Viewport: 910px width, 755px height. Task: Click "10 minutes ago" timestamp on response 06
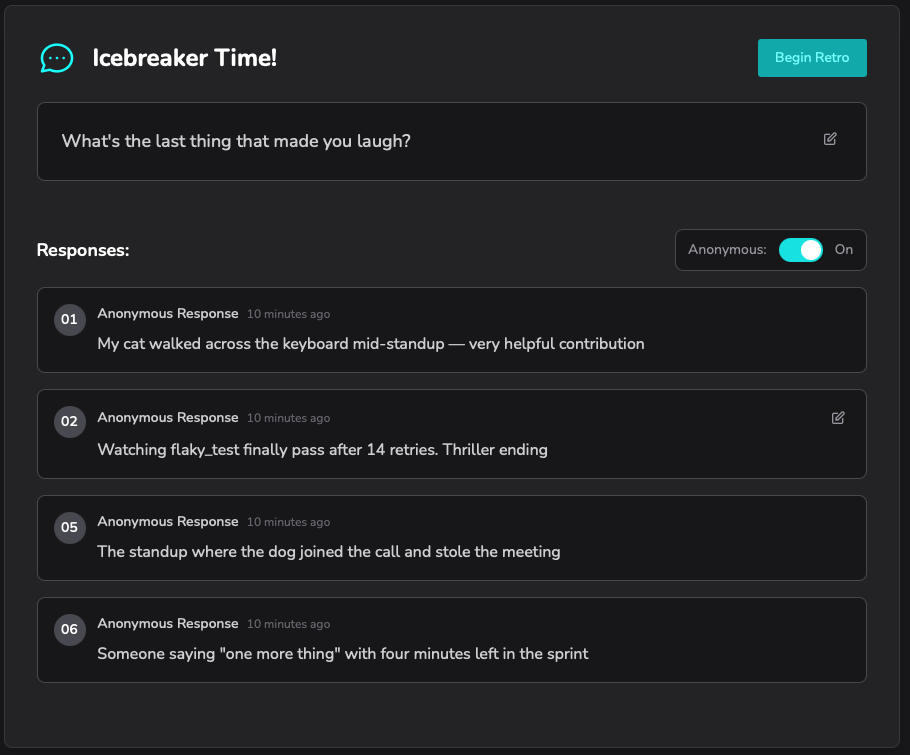[x=288, y=624]
